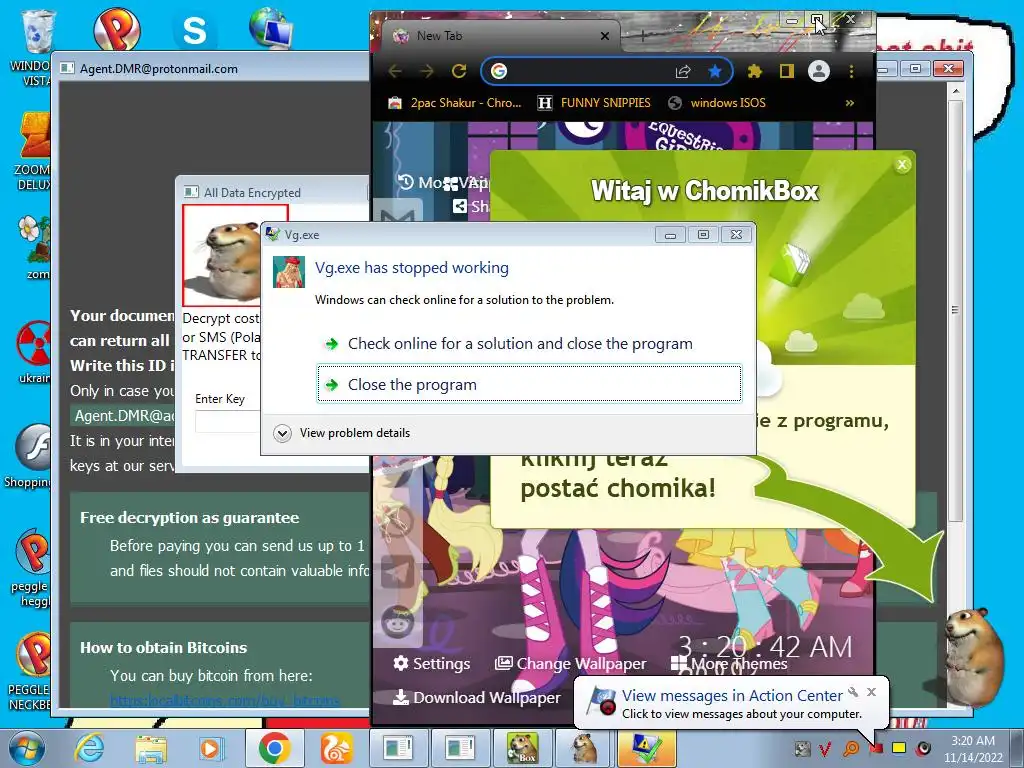Open ukraine radiation desktop icon
The image size is (1024, 768).
point(33,353)
